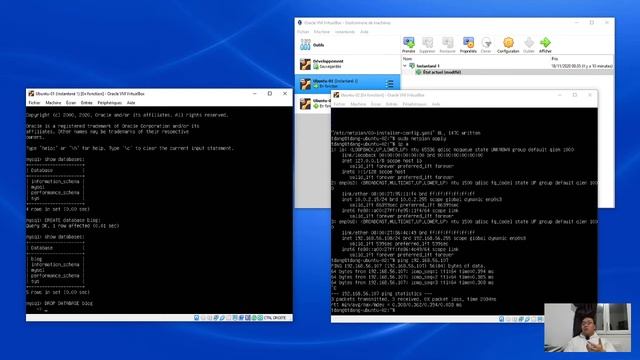Open Écran menu in Ubuntu-02 window
The width and height of the screenshot is (640, 360).
coord(376,104)
